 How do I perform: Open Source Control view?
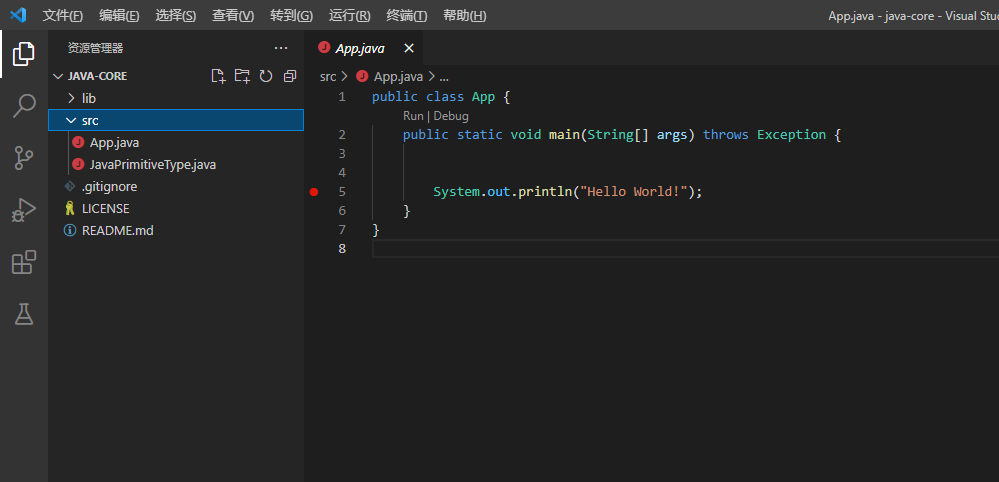(24, 158)
